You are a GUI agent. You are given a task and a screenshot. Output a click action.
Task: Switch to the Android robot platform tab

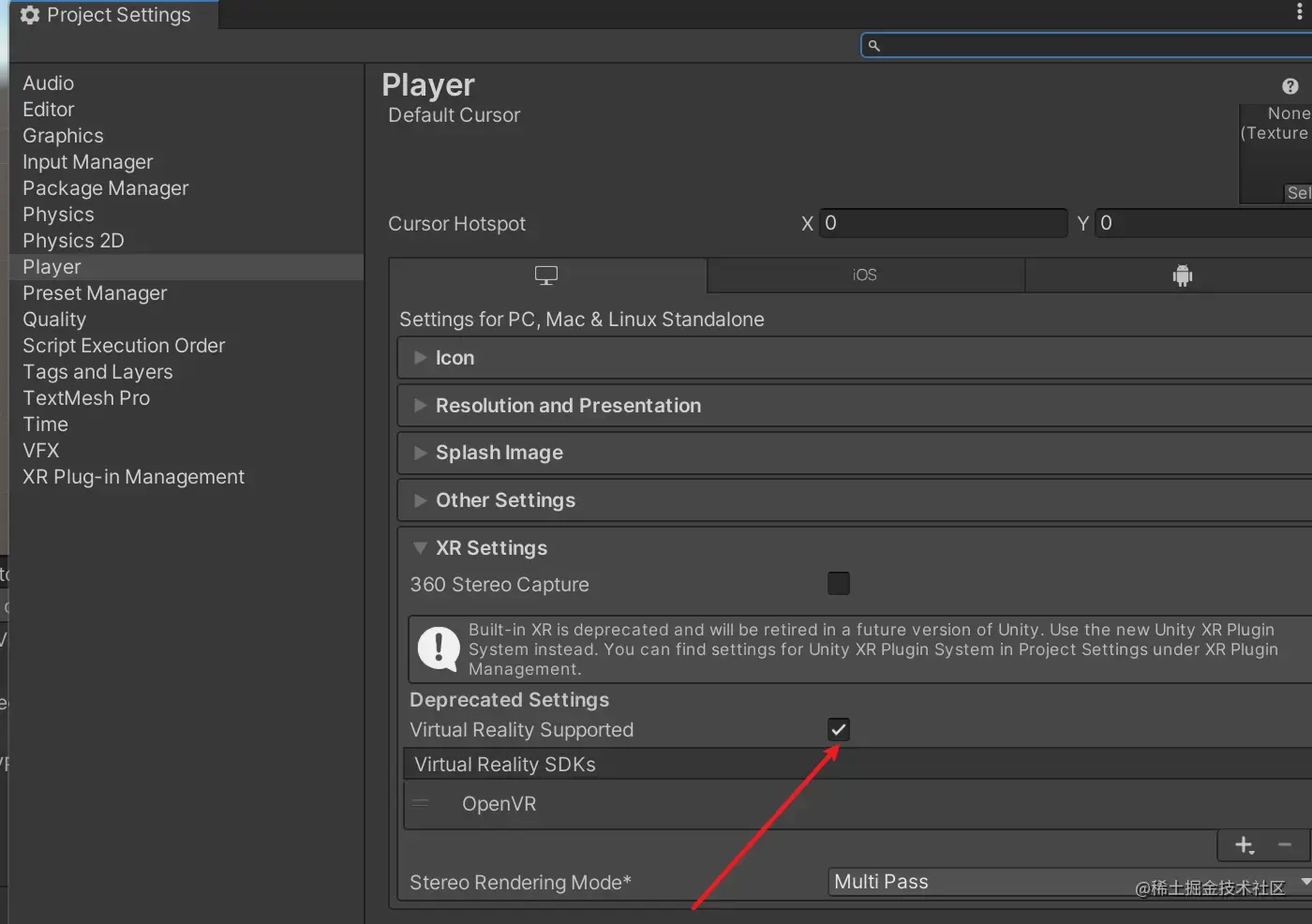pyautogui.click(x=1183, y=276)
